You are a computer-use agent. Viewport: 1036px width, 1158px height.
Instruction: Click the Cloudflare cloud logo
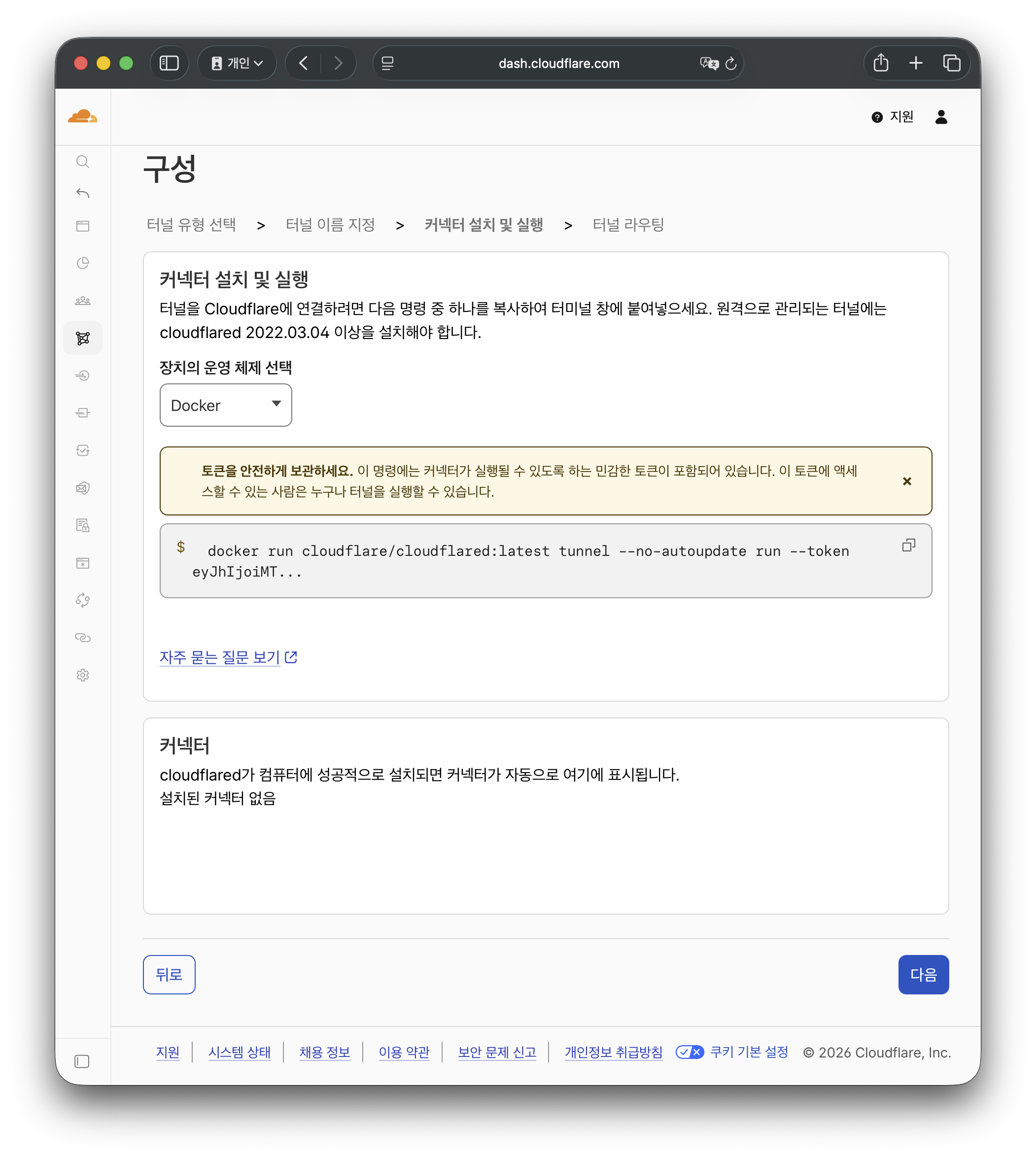(x=82, y=117)
